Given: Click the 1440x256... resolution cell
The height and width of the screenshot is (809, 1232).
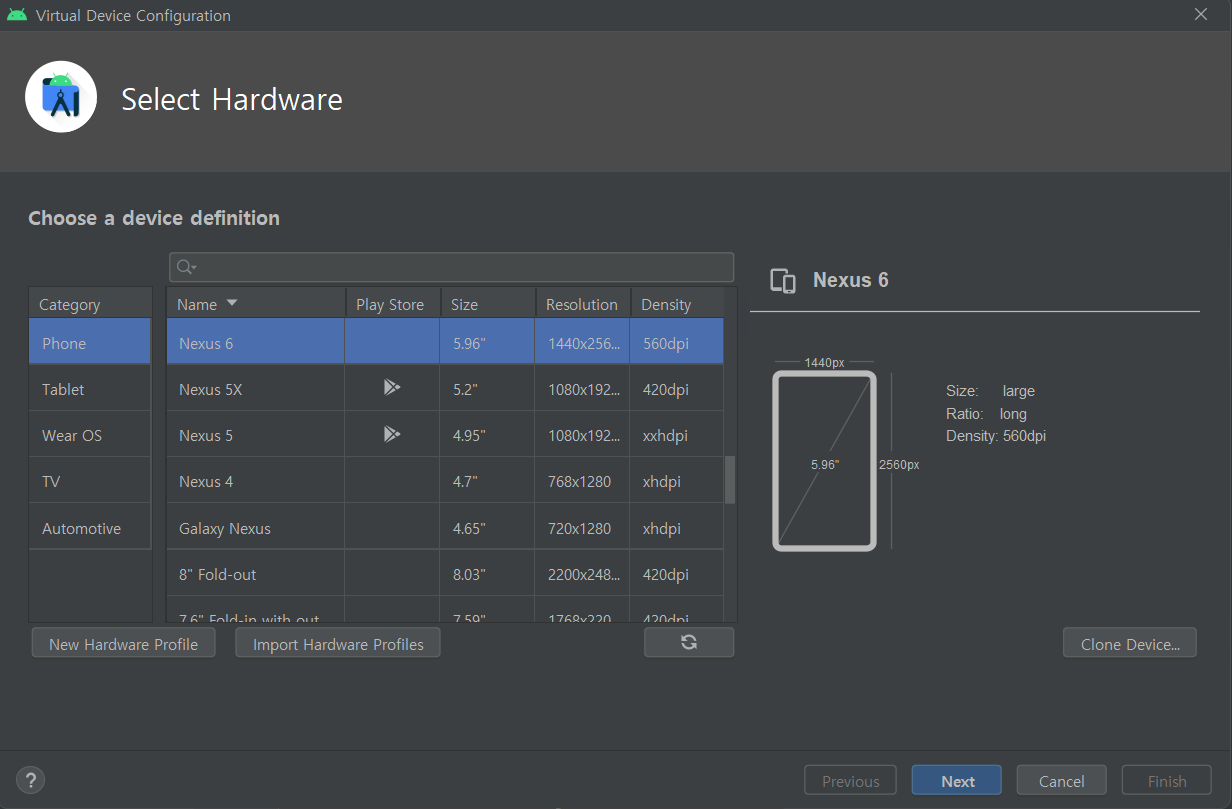Looking at the screenshot, I should (x=583, y=343).
